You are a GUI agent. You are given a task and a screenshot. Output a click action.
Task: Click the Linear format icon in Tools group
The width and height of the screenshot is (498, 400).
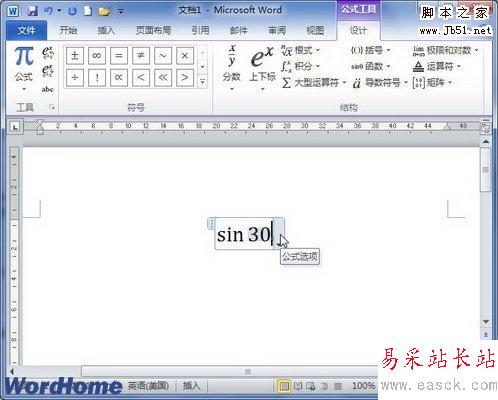click(x=48, y=71)
